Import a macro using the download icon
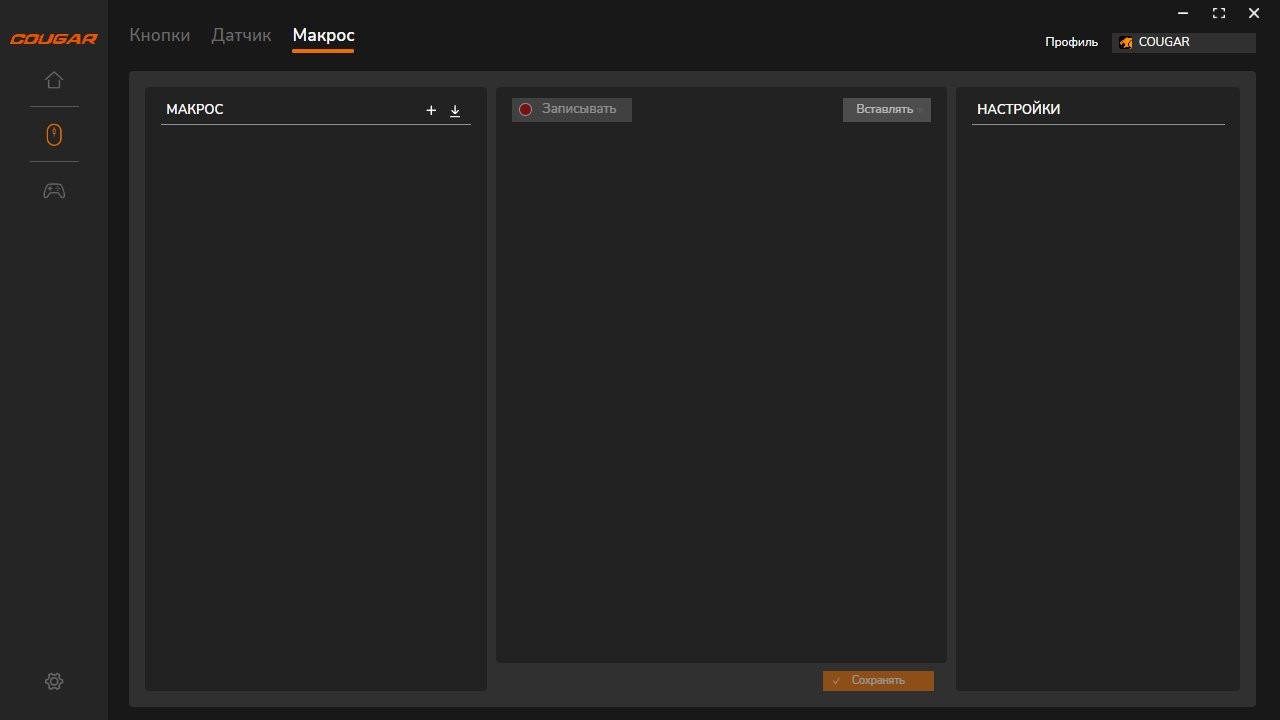The image size is (1280, 720). [x=455, y=110]
